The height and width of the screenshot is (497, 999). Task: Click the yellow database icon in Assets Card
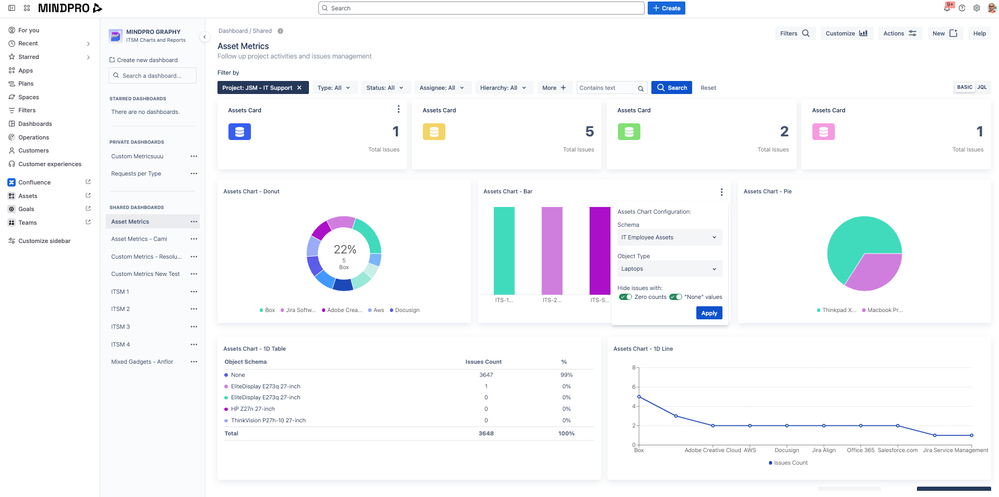[x=434, y=132]
